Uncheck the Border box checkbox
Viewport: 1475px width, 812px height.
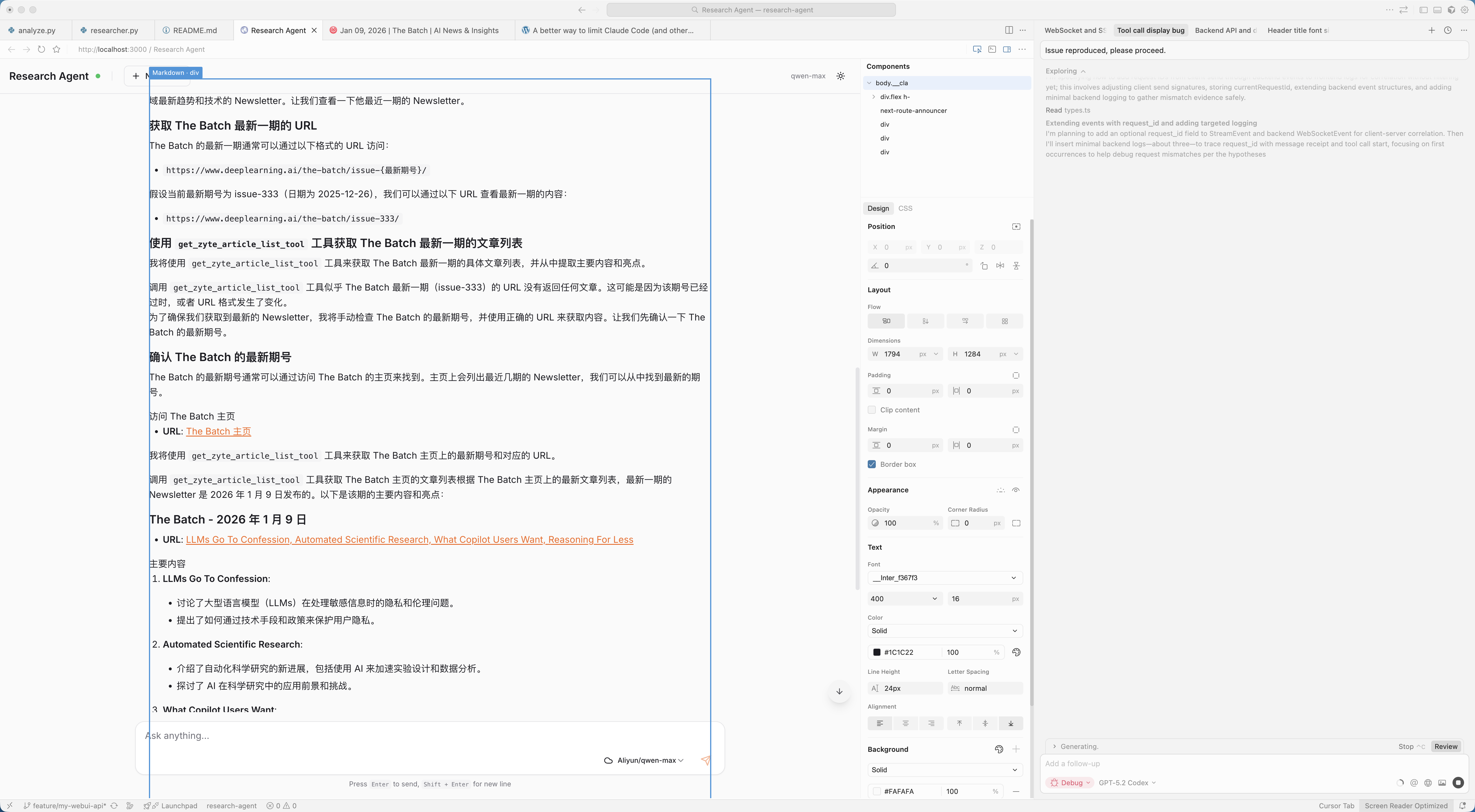coord(871,464)
